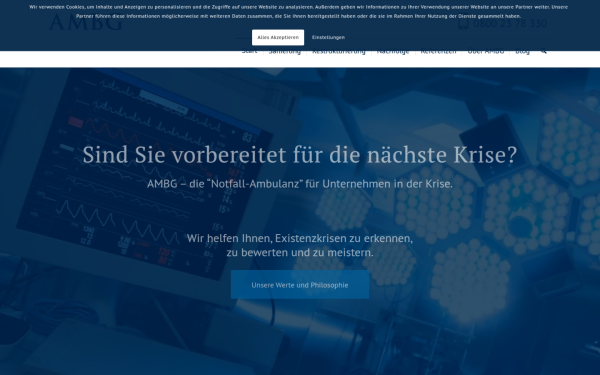Accept all cookies with Alles Akzeptieren

tap(278, 38)
